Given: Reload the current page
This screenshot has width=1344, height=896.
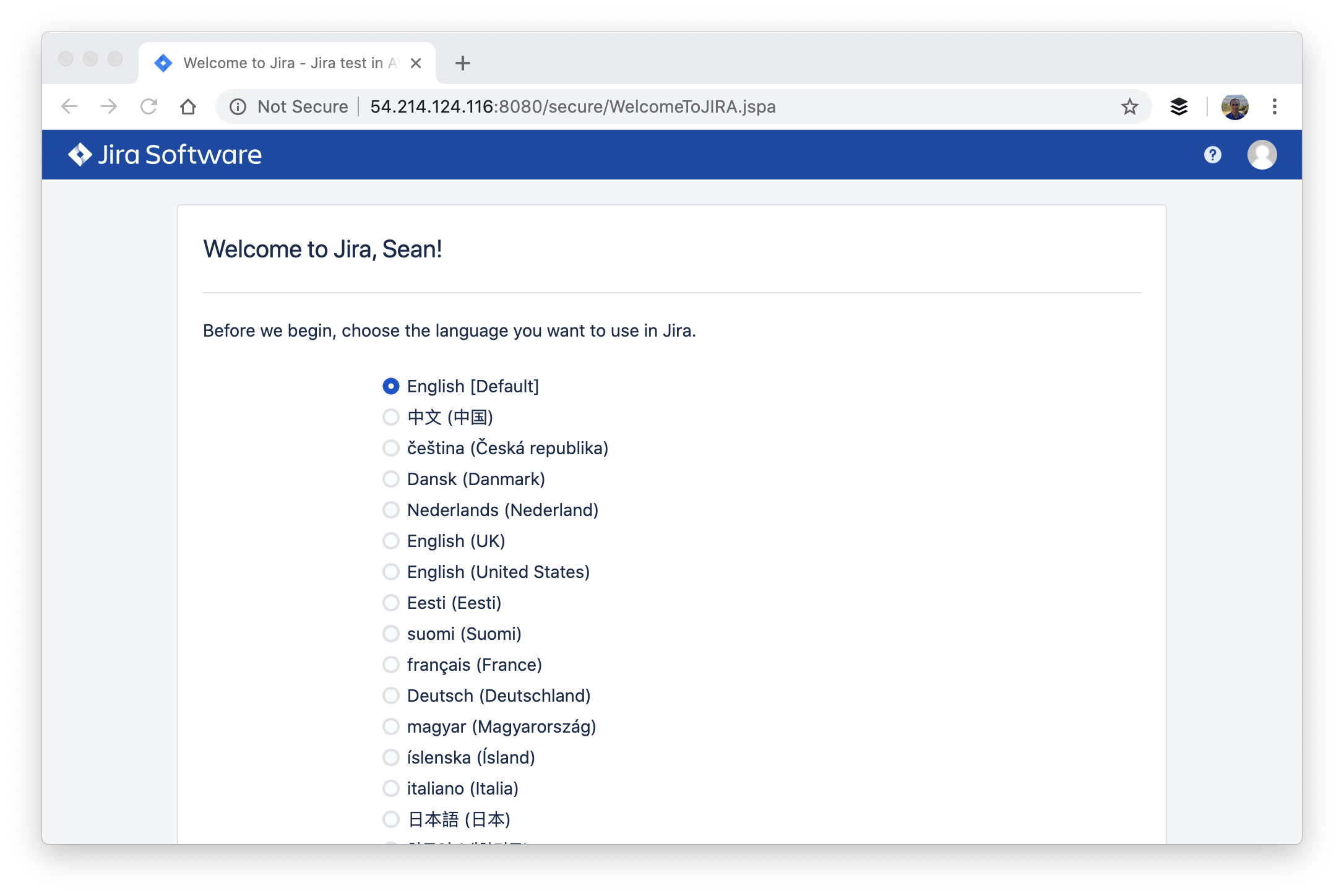Looking at the screenshot, I should point(149,106).
